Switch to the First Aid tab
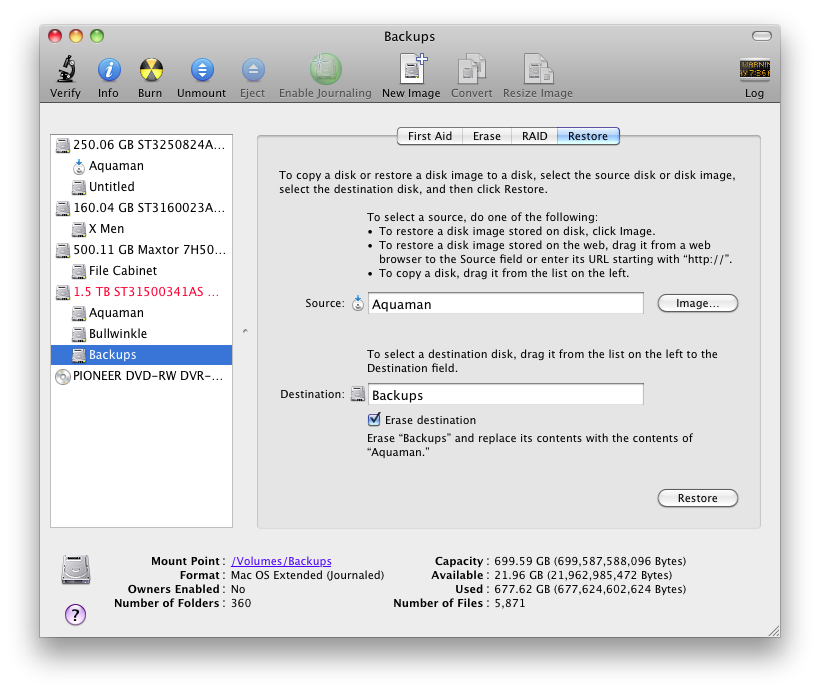 point(429,136)
